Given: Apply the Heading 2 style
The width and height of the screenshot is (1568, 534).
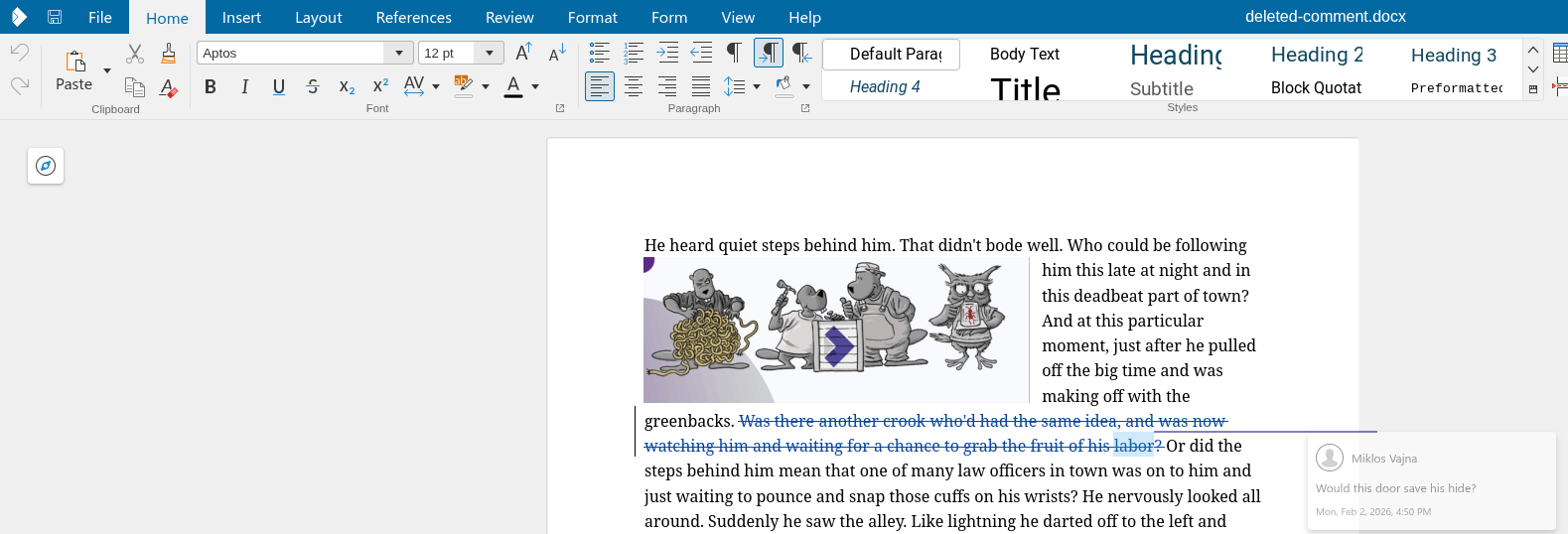Looking at the screenshot, I should point(1317,56).
